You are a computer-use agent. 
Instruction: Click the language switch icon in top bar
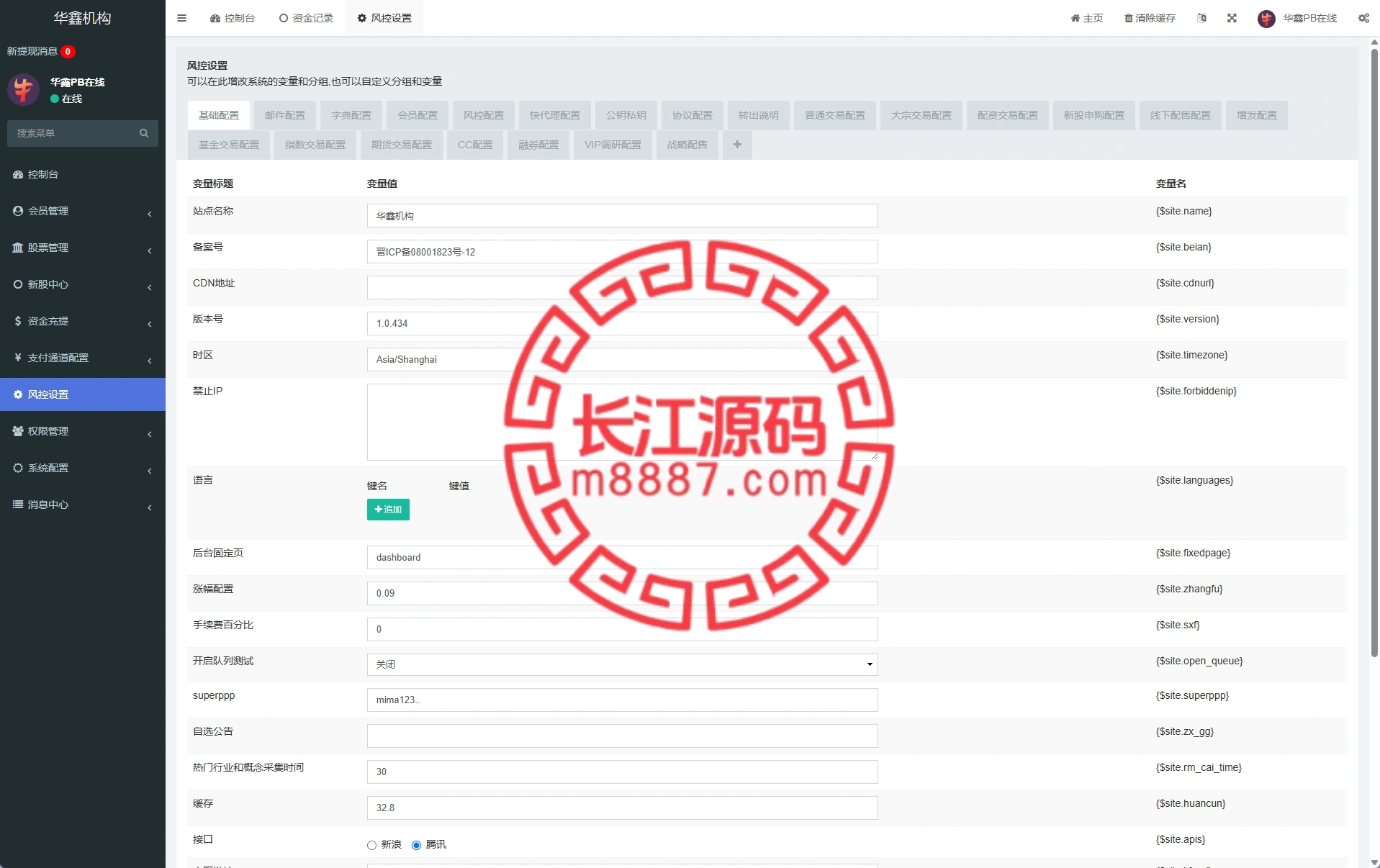[x=1201, y=18]
